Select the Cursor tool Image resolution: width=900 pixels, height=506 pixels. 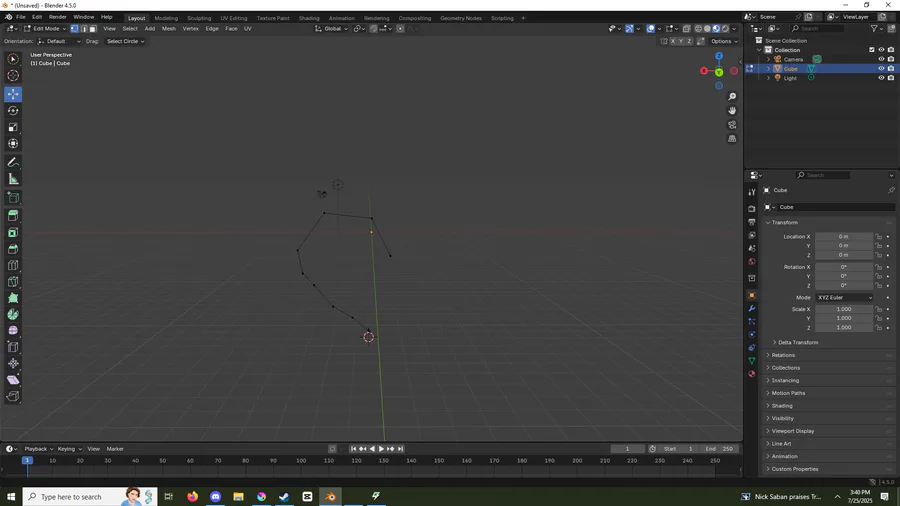[13, 76]
